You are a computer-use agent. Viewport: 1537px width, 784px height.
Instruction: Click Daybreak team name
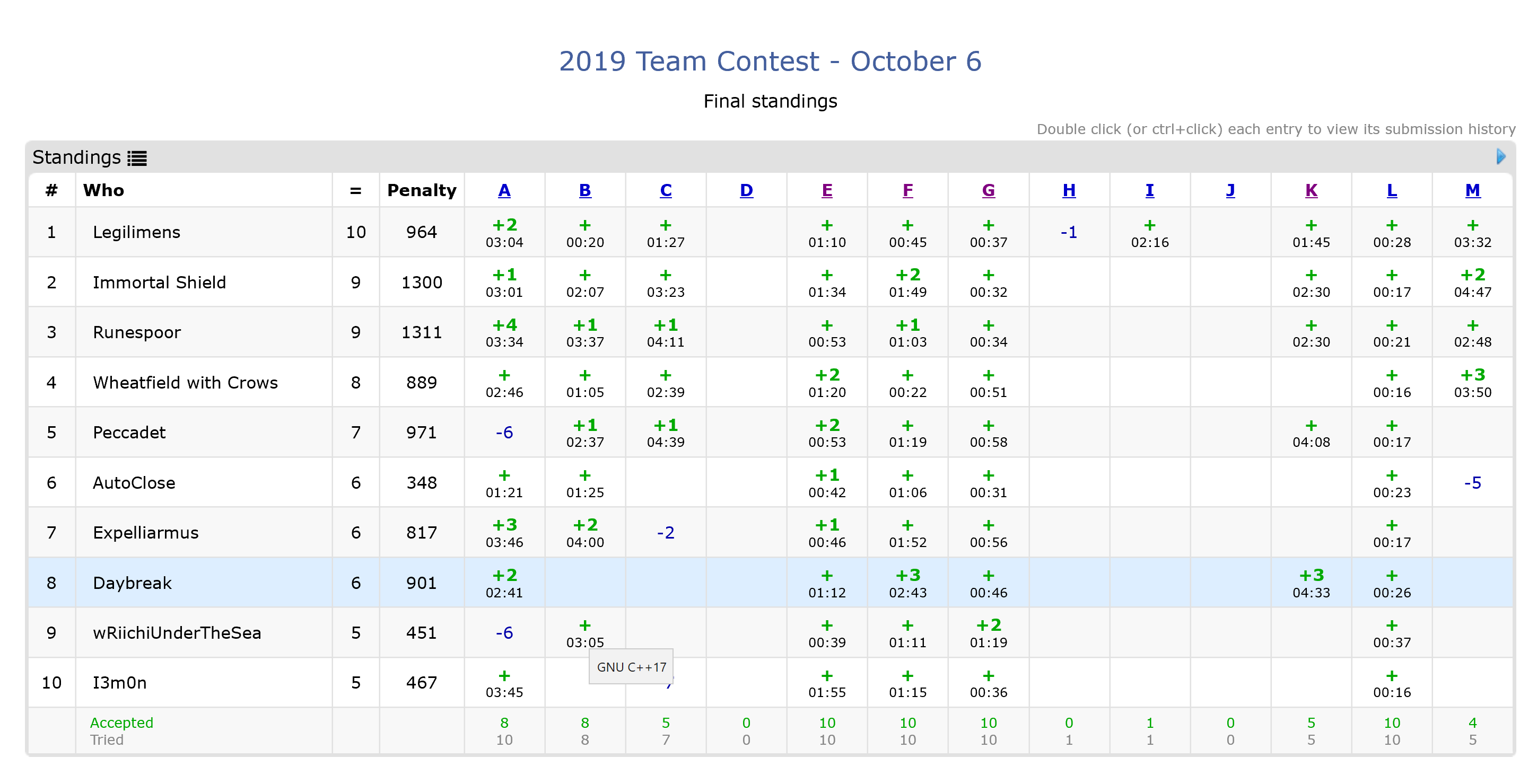point(133,583)
